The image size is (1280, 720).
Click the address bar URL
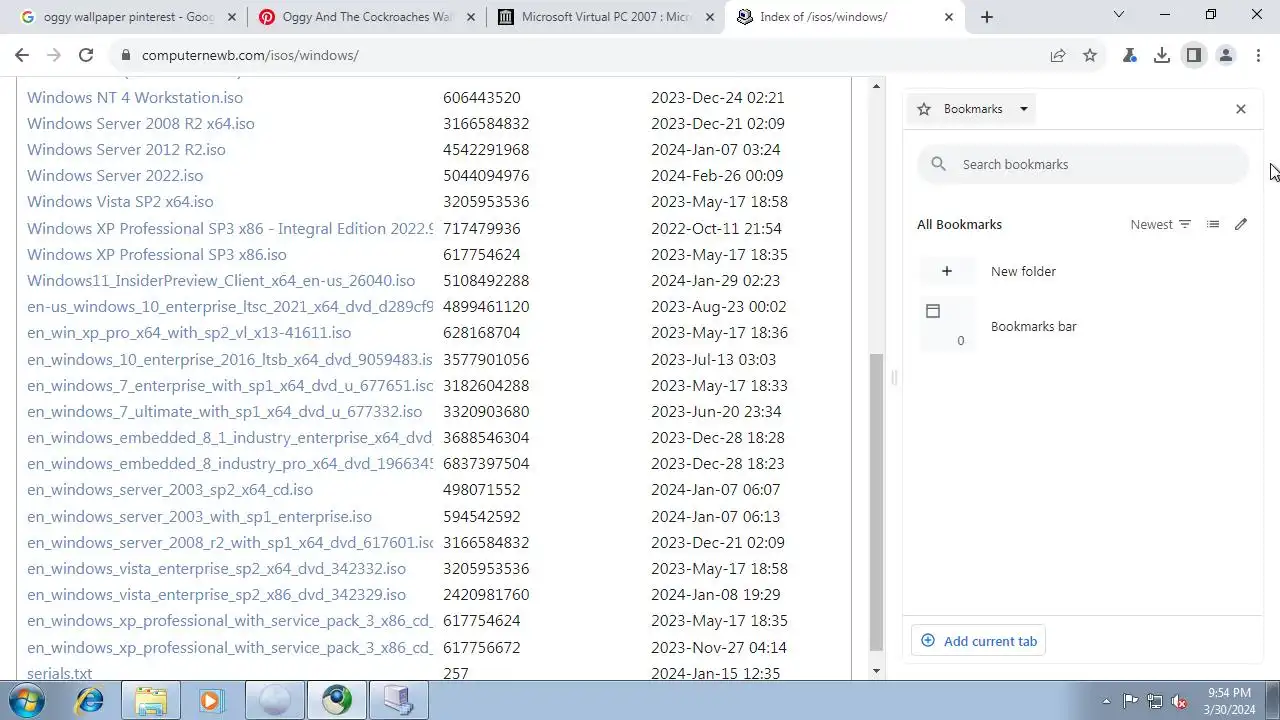click(x=250, y=55)
